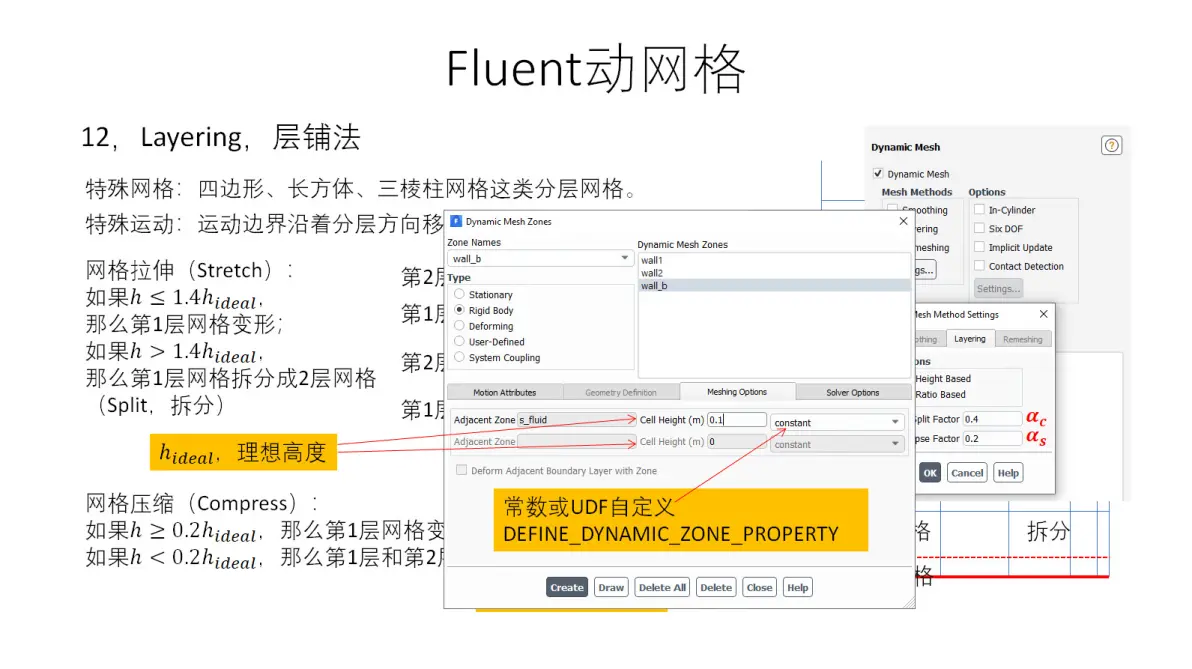Close the Mesh Method Settings dialog
This screenshot has width=1192, height=669.
[1043, 314]
